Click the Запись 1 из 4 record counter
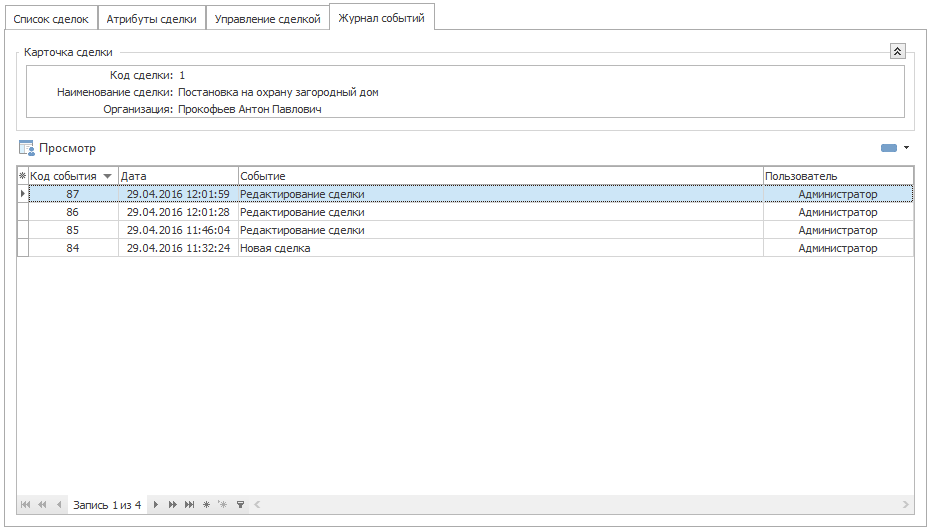This screenshot has width=932, height=530. [107, 505]
